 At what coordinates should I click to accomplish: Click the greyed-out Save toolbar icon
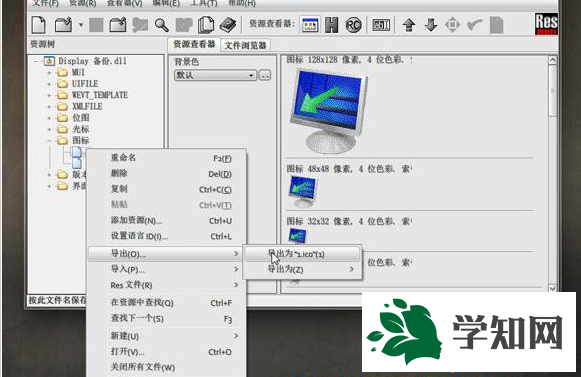coord(96,25)
